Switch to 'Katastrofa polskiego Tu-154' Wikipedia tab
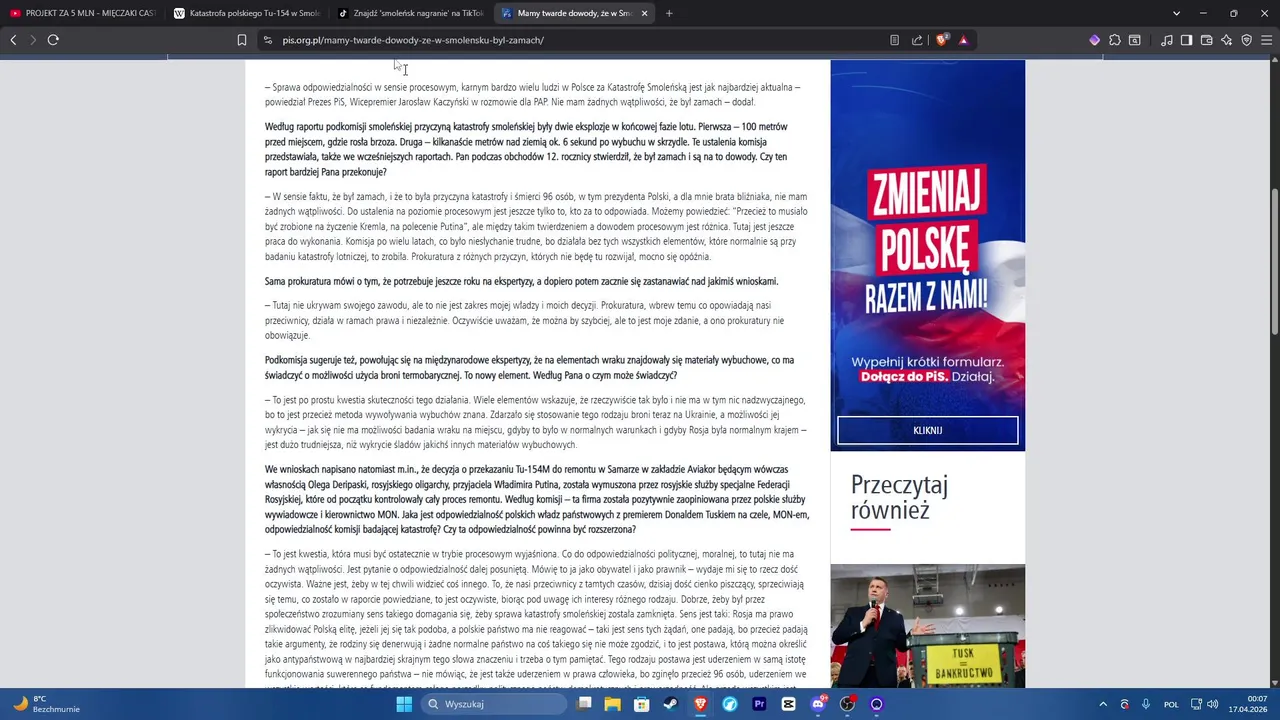This screenshot has height=720, width=1280. coord(247,13)
